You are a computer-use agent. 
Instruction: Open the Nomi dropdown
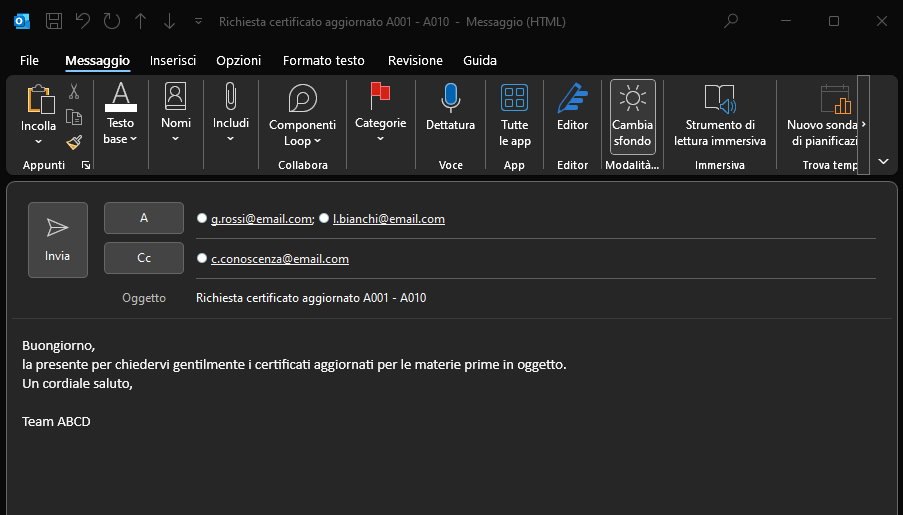pos(176,113)
